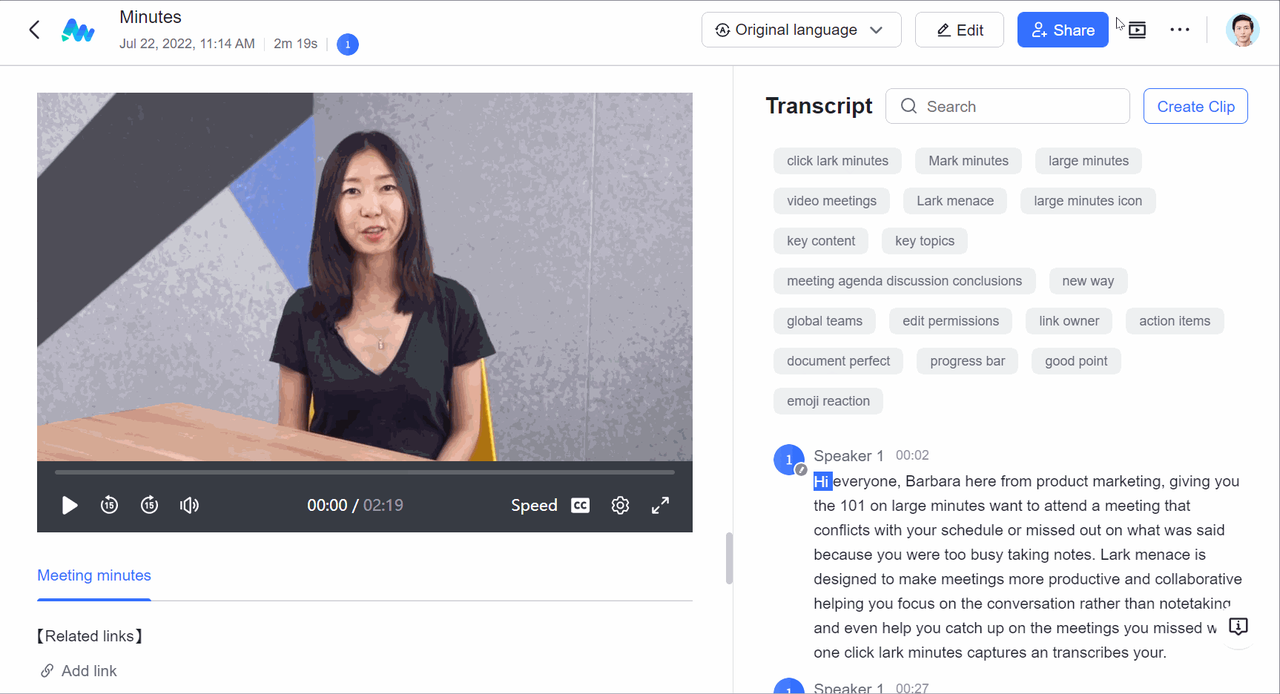Open the video settings gear
Screen dimensions: 1280x694
pos(620,505)
